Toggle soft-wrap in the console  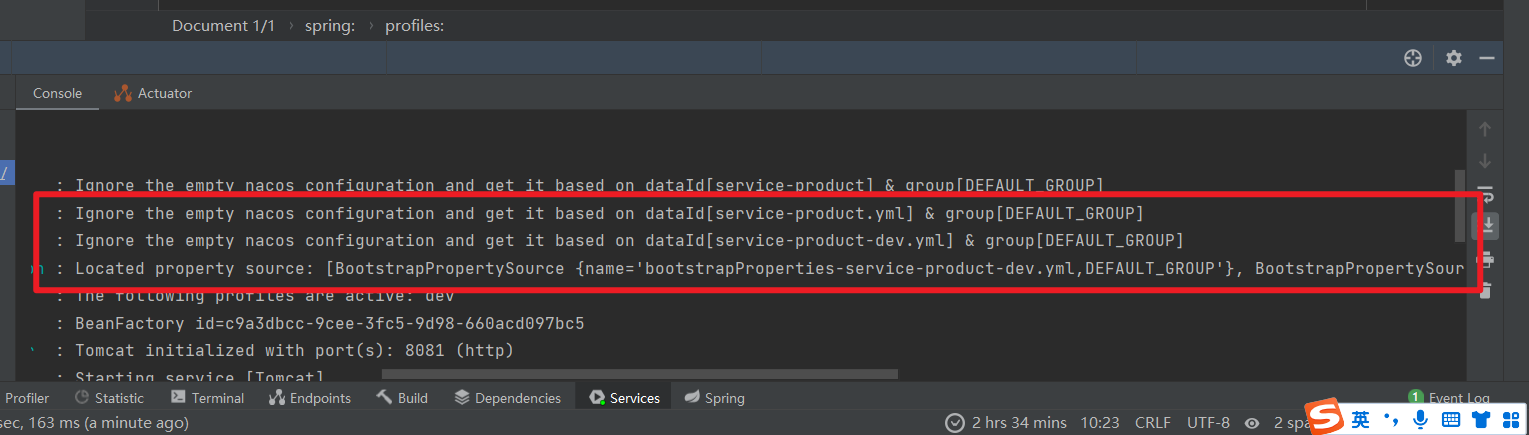click(1485, 194)
